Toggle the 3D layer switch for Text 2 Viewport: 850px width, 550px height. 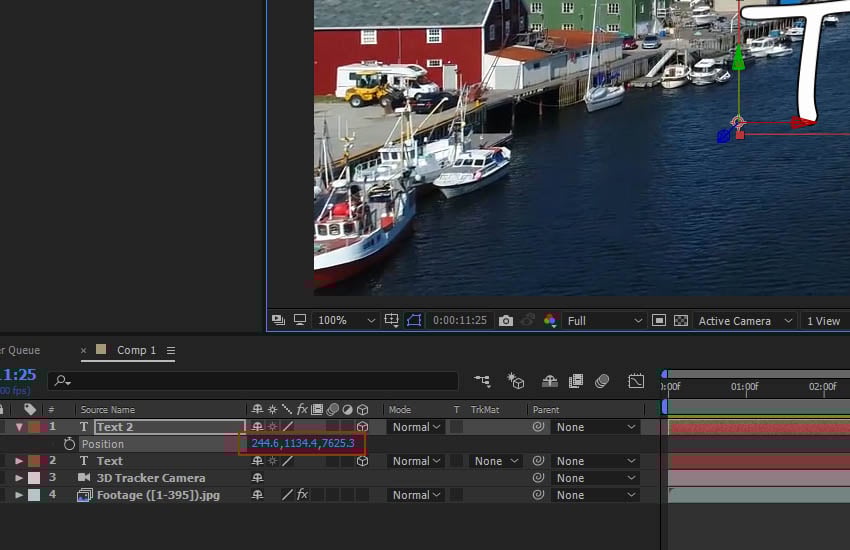pyautogui.click(x=362, y=427)
